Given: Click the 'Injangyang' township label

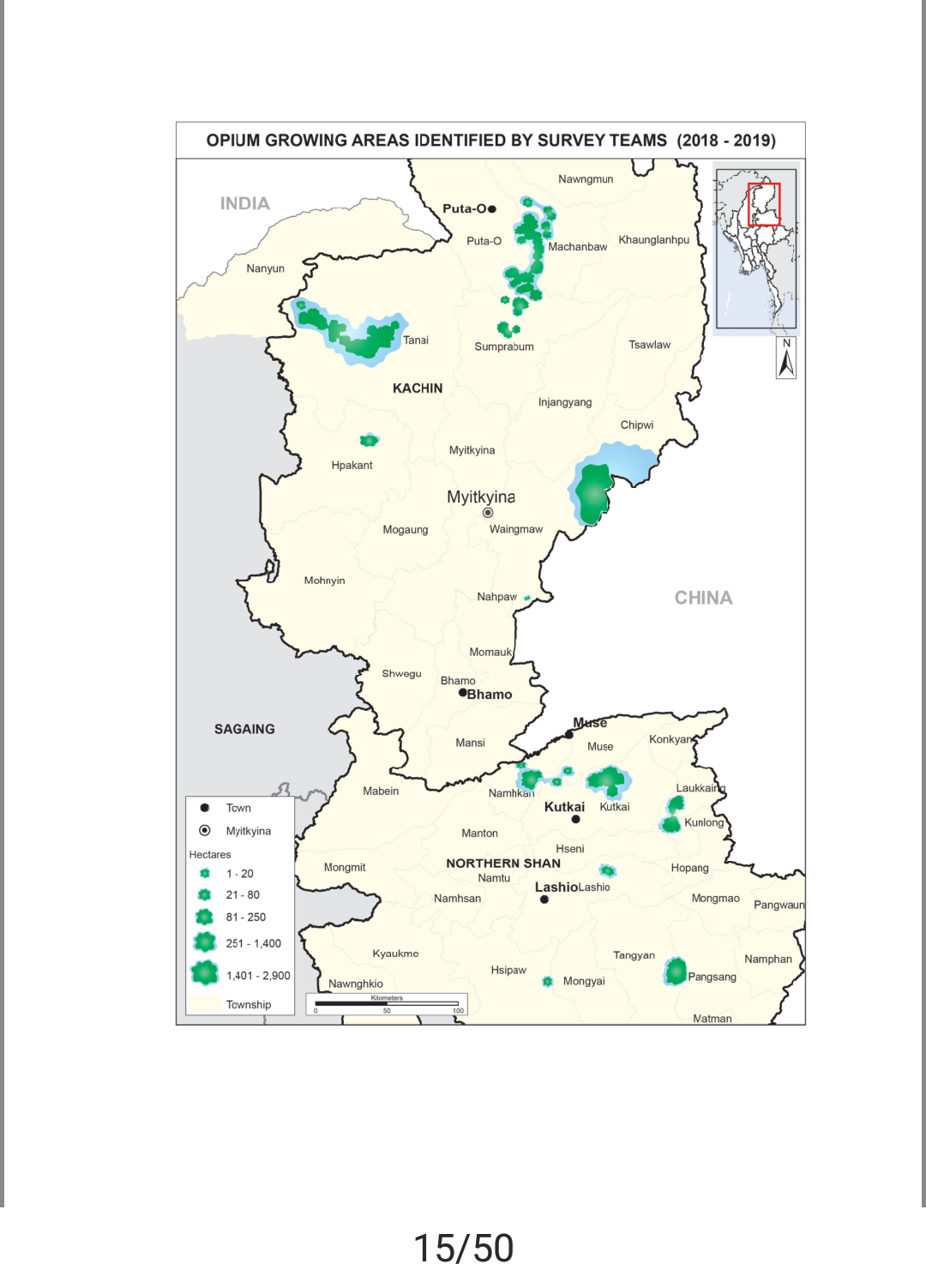Looking at the screenshot, I should (565, 403).
